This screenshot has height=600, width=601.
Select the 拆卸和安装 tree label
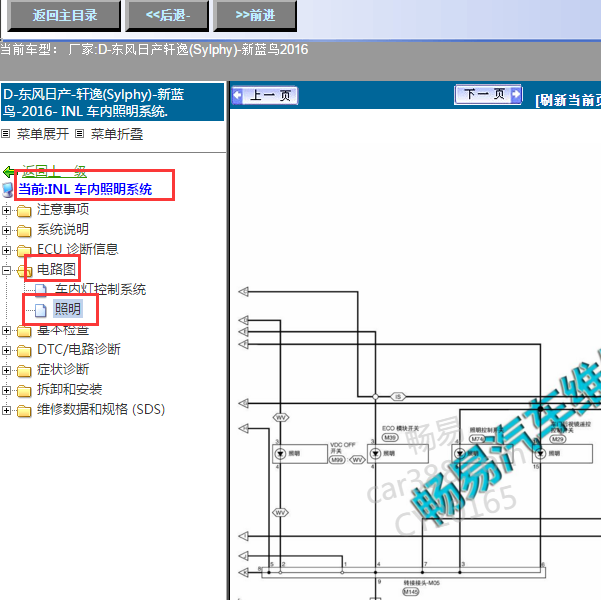[x=69, y=389]
